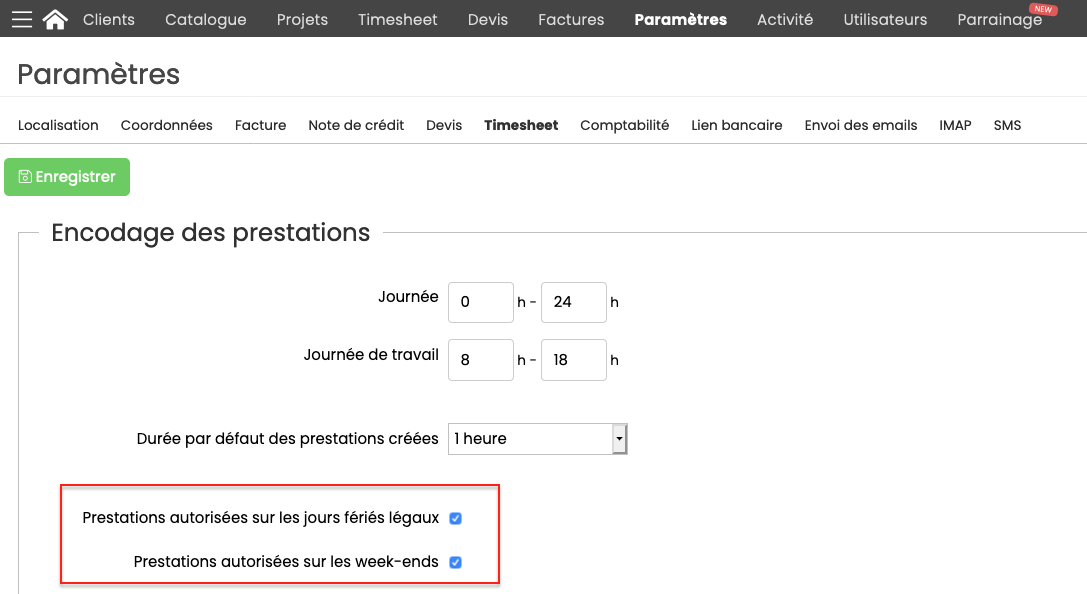Go to the home icon
This screenshot has height=594, width=1087.
pos(55,19)
